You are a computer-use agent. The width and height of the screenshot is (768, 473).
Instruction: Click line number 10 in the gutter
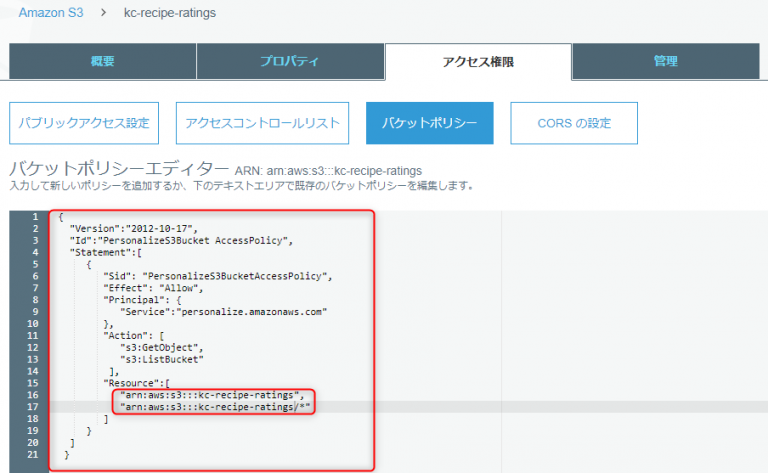pos(32,324)
